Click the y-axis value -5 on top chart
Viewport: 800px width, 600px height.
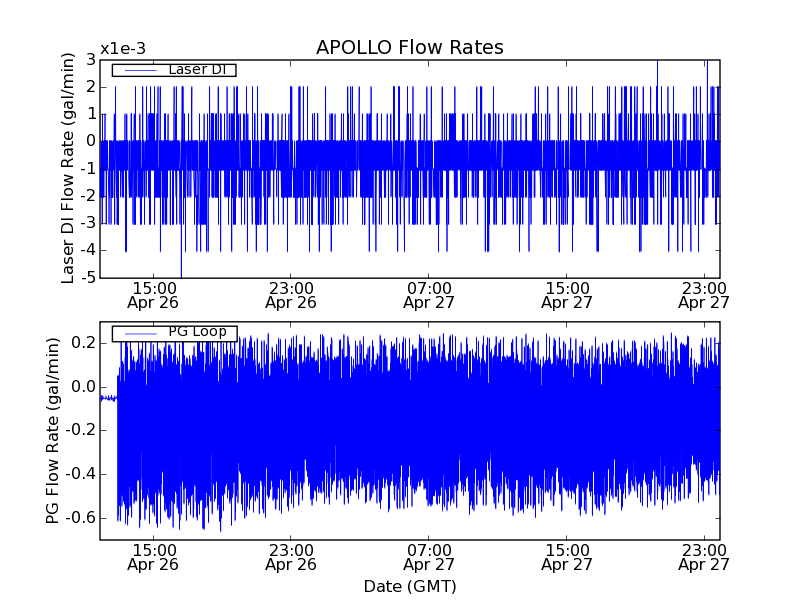88,278
